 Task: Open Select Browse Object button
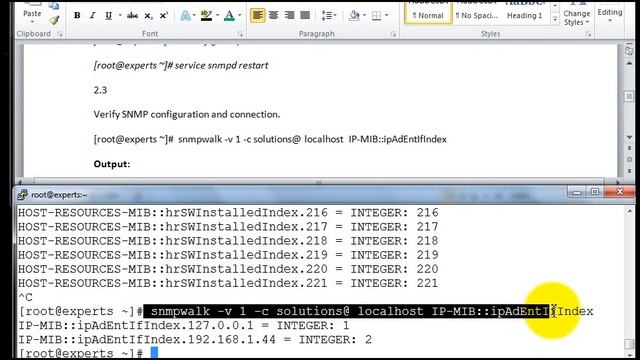(629, 159)
